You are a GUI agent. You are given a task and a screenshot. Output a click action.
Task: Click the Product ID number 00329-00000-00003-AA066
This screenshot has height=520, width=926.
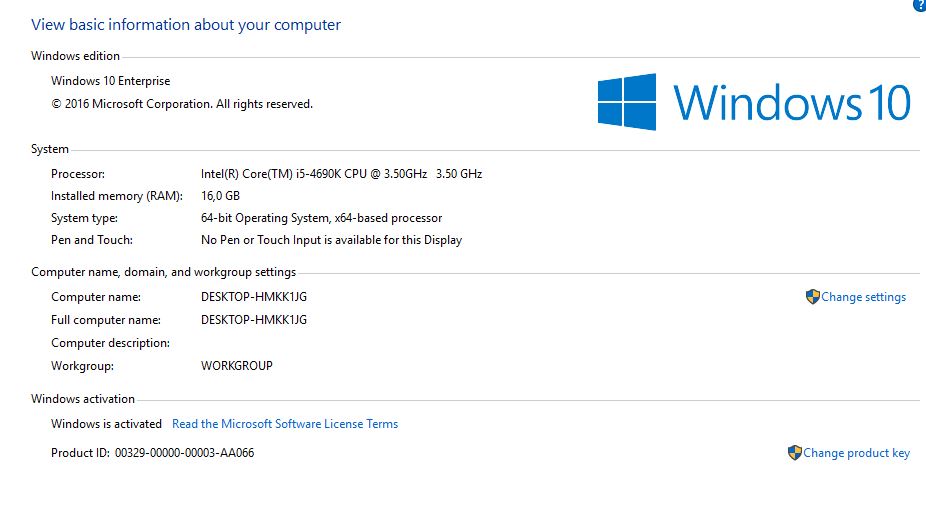(184, 453)
